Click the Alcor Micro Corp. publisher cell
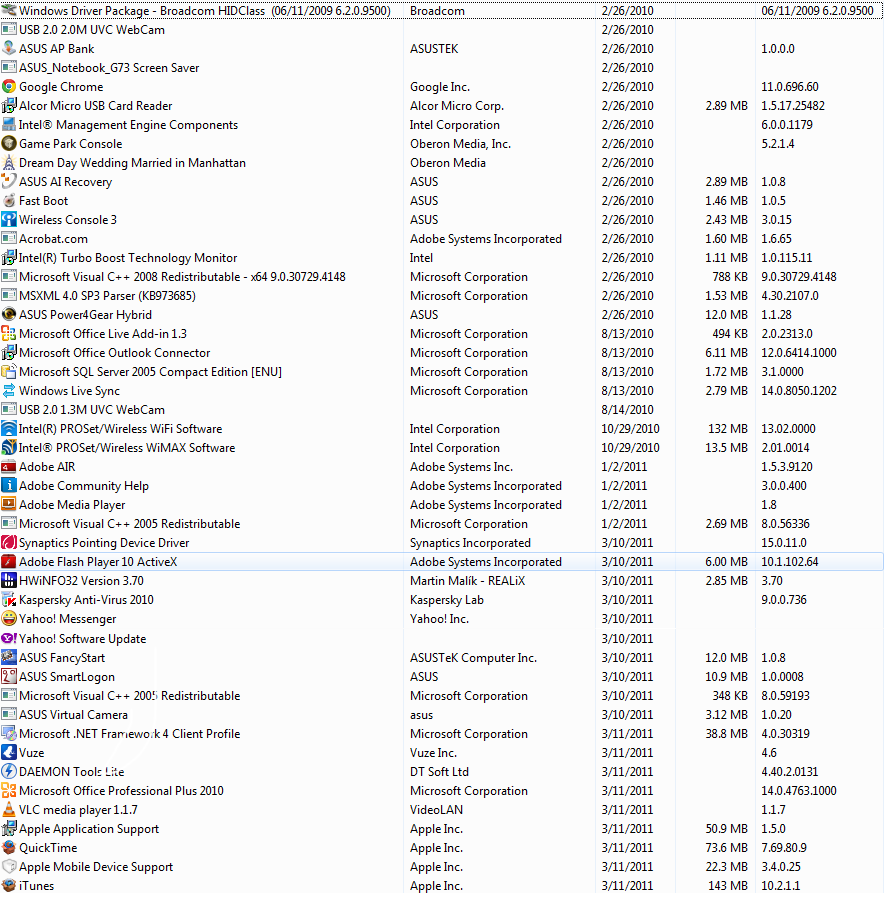Image resolution: width=884 pixels, height=900 pixels. (457, 106)
